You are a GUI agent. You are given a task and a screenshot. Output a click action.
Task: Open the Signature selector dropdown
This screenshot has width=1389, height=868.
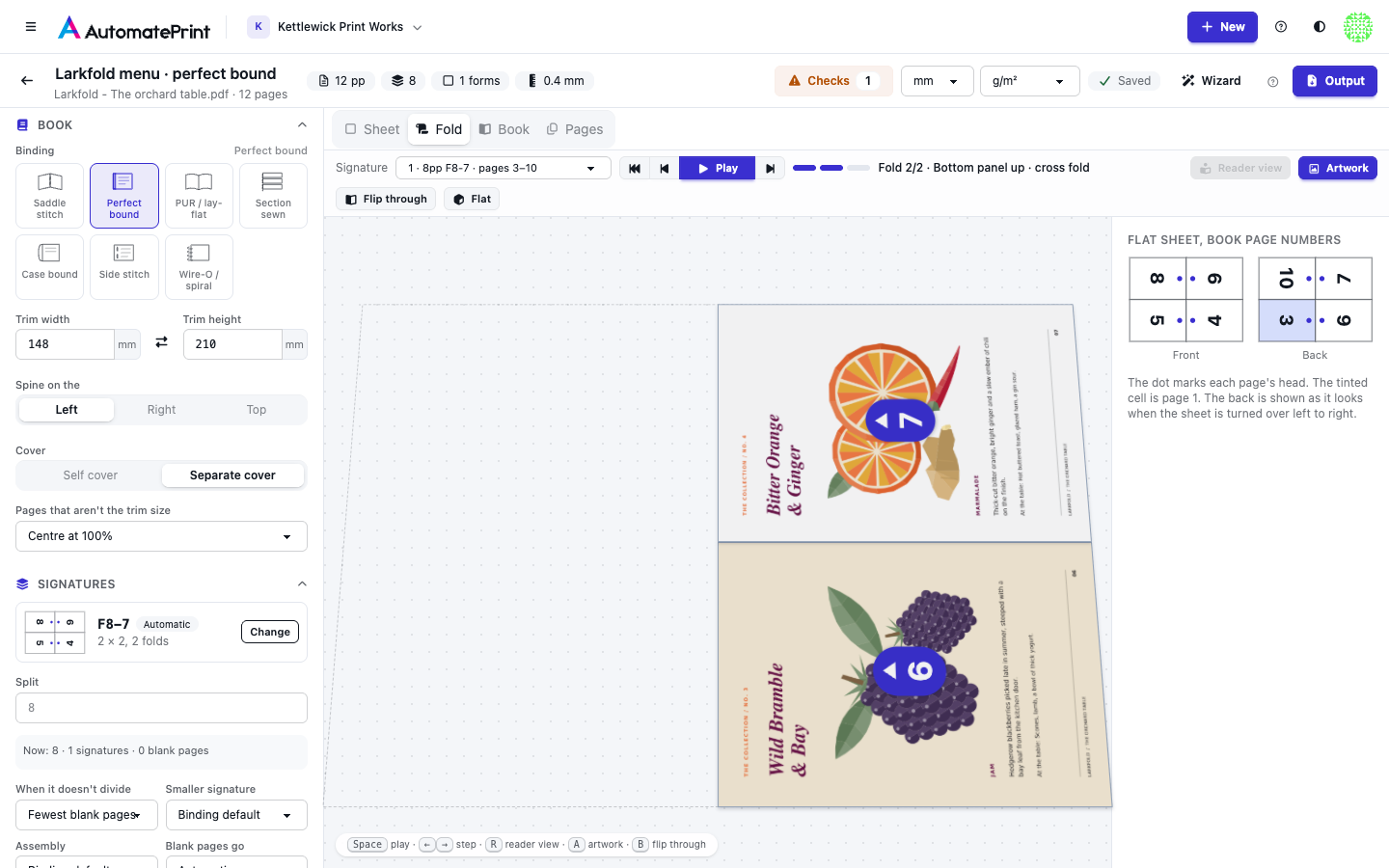pyautogui.click(x=504, y=168)
